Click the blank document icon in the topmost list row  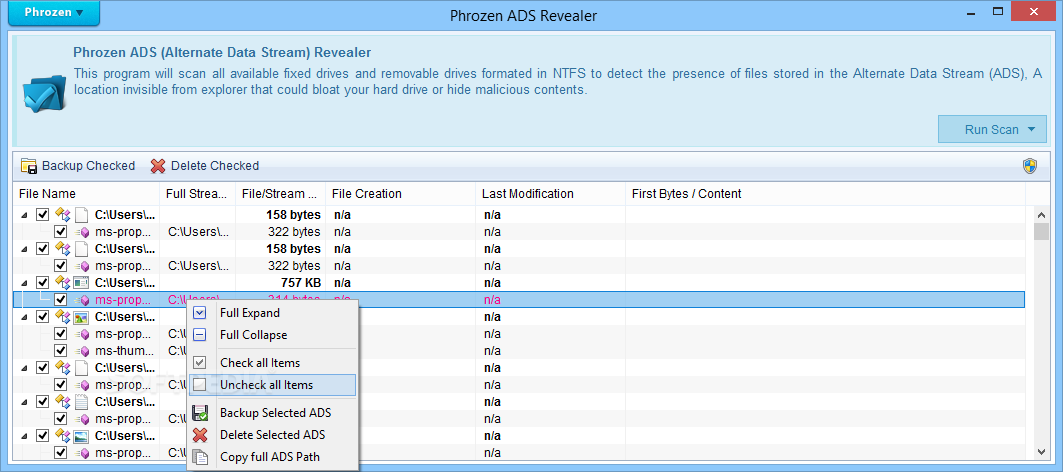[x=81, y=215]
